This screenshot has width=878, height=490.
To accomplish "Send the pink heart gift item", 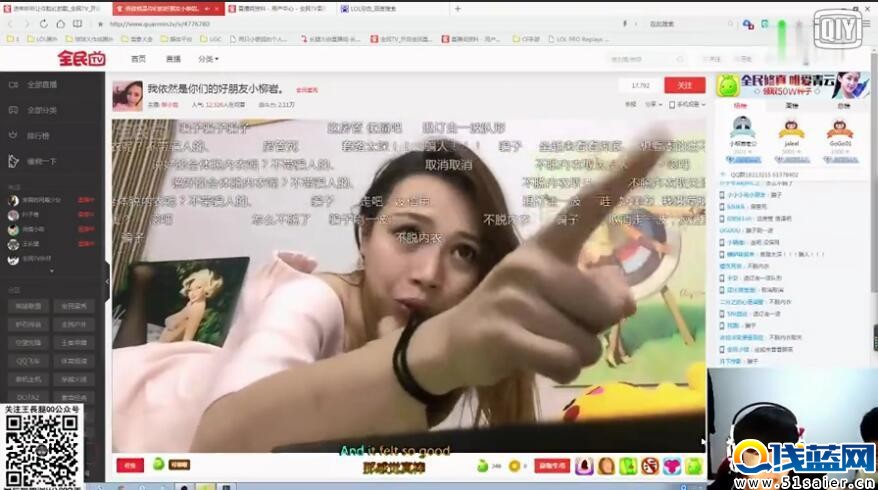I will tap(672, 466).
